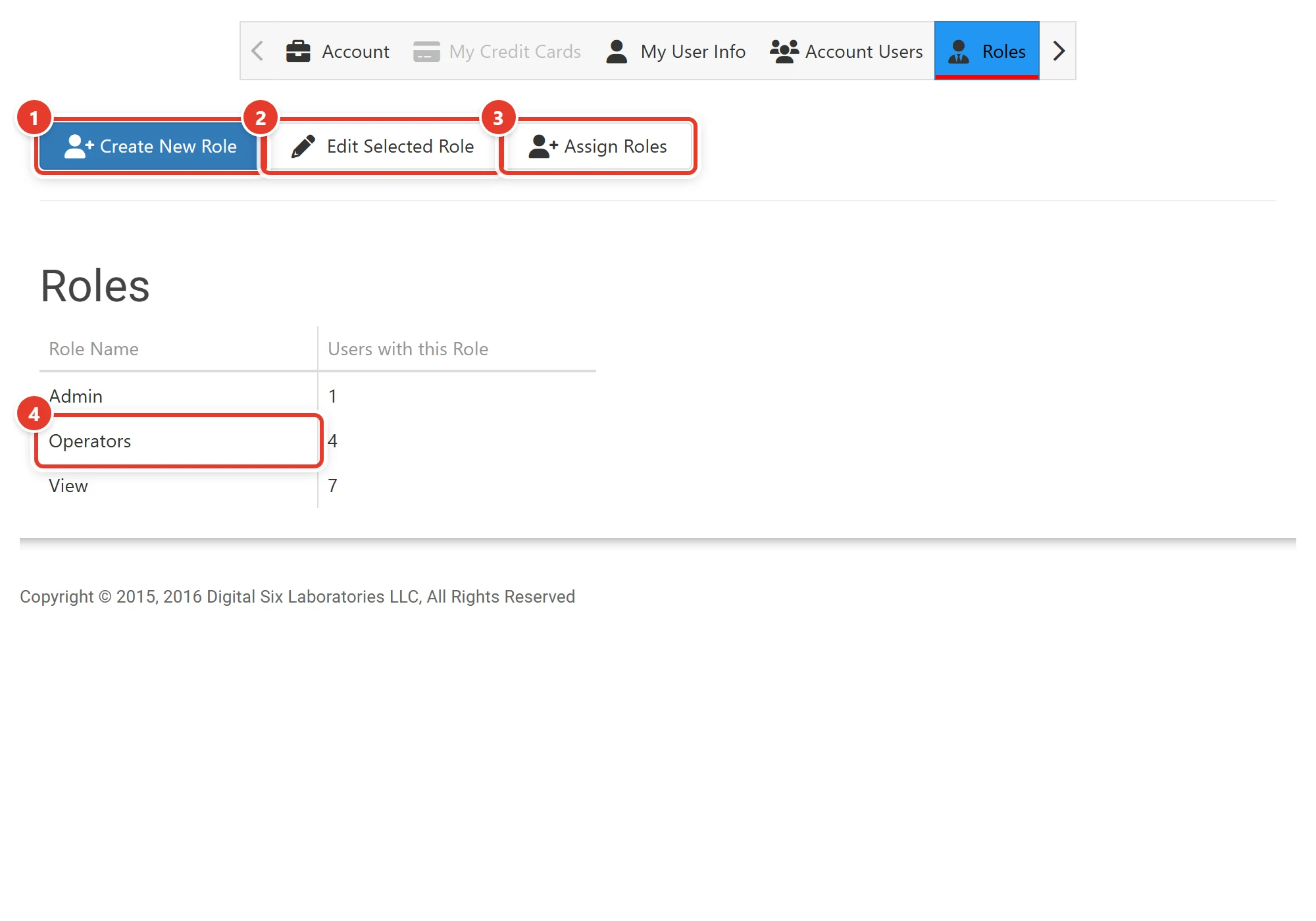This screenshot has width=1316, height=921.
Task: Click Assign Roles button text
Action: tap(616, 146)
